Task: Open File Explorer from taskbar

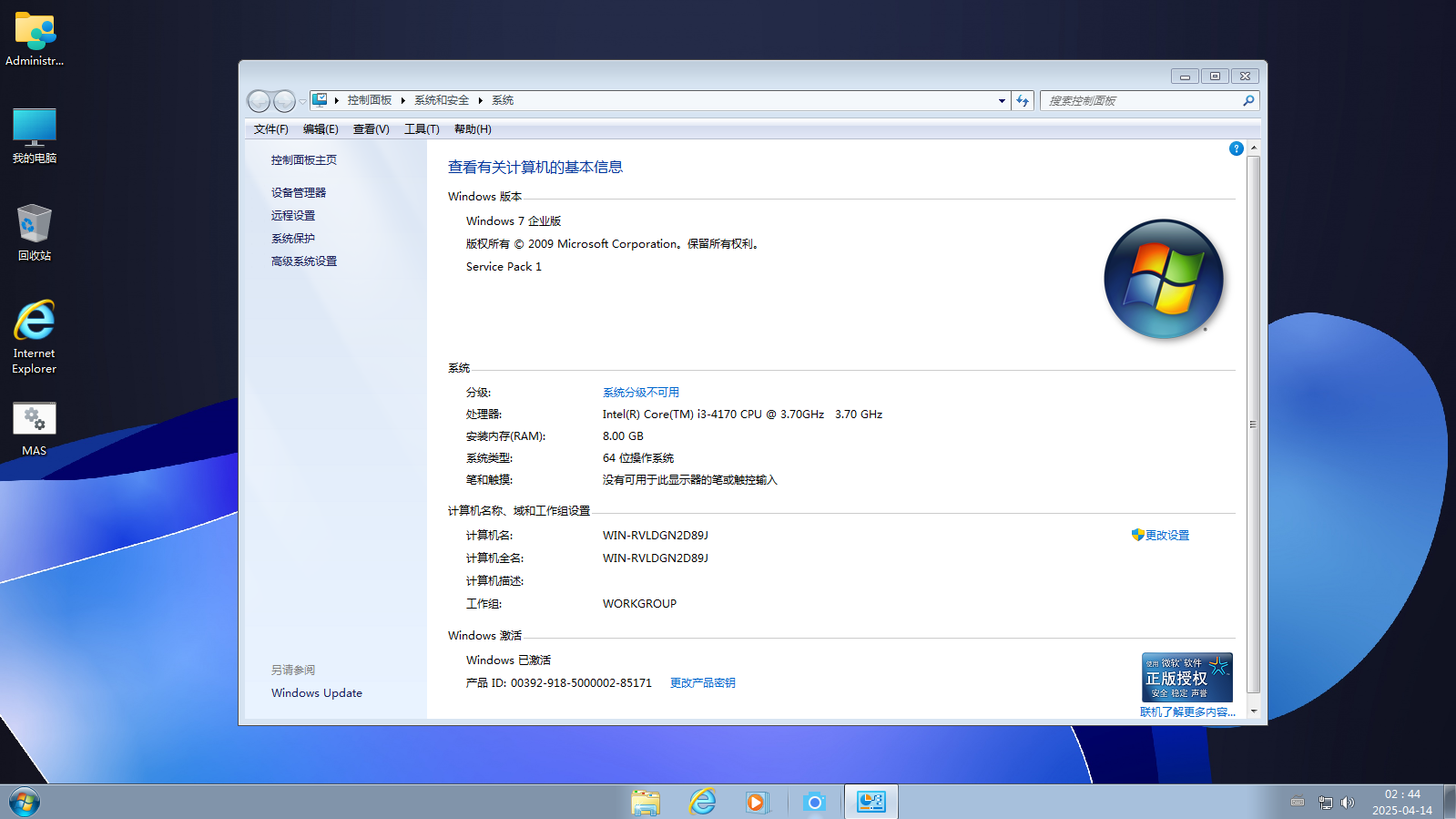Action: coord(646,802)
